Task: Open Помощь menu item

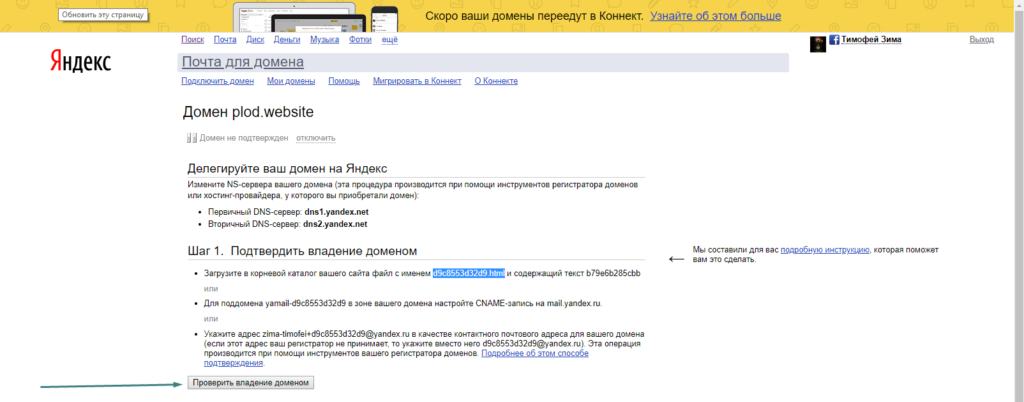Action: tap(344, 81)
